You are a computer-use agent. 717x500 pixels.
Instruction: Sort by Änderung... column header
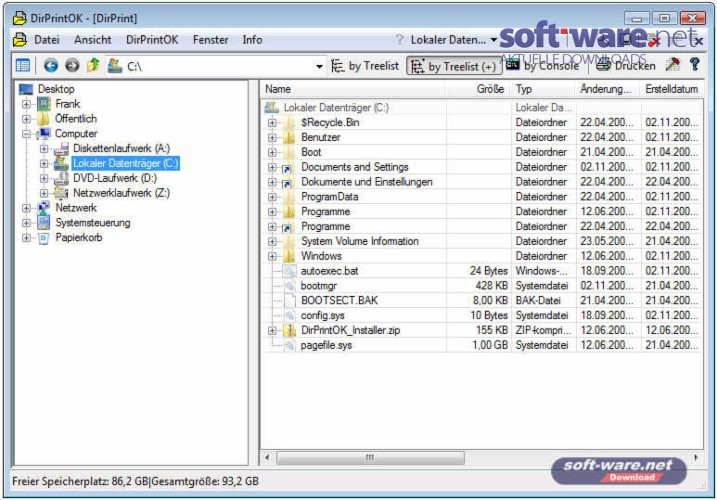coord(607,89)
